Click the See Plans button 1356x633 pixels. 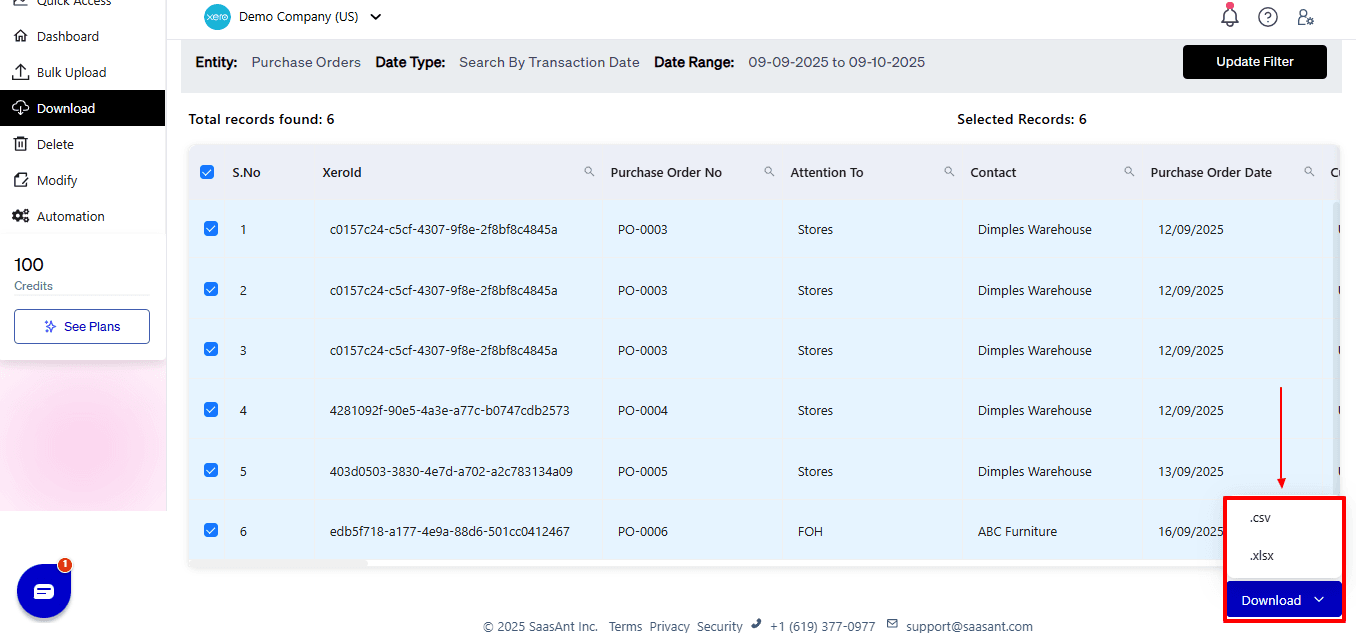click(82, 327)
